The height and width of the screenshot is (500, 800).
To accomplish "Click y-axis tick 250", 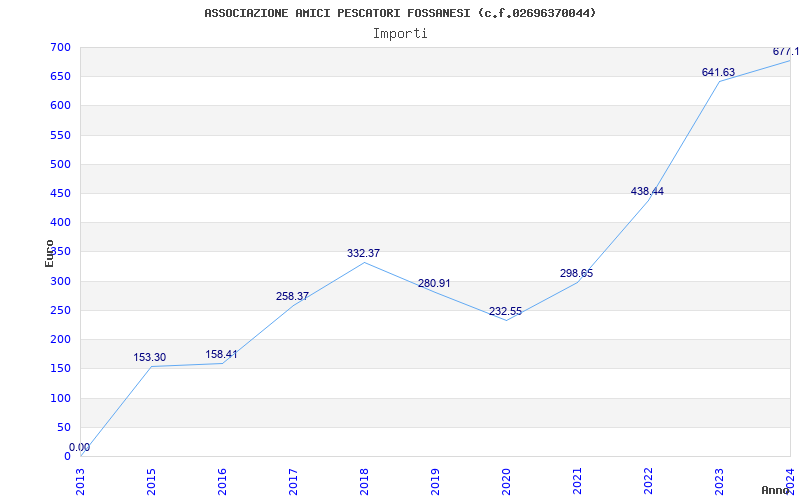I will pos(60,310).
